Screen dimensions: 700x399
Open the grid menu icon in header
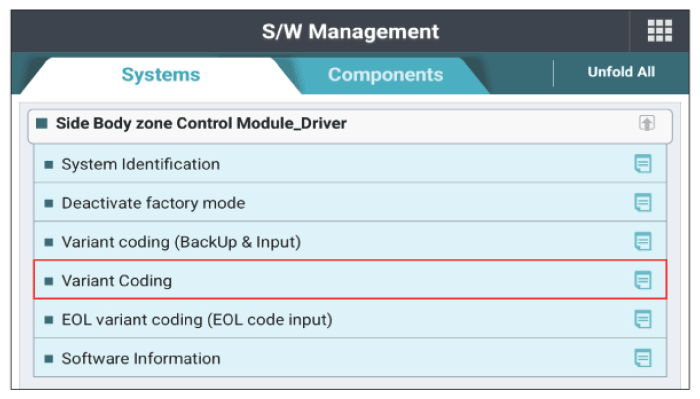(659, 31)
